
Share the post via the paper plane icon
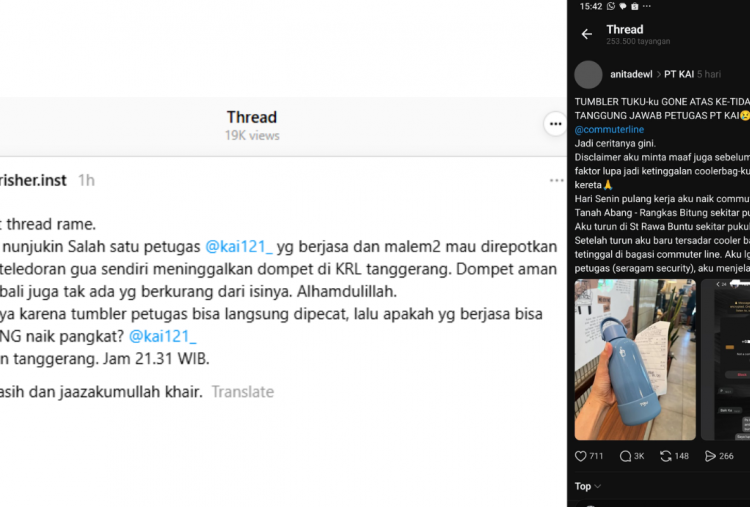click(710, 456)
